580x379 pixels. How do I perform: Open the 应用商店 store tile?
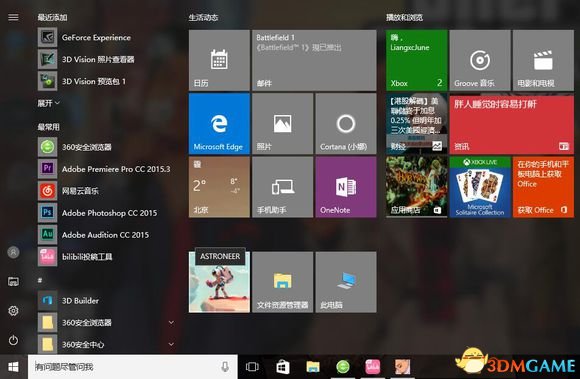pyautogui.click(x=417, y=187)
